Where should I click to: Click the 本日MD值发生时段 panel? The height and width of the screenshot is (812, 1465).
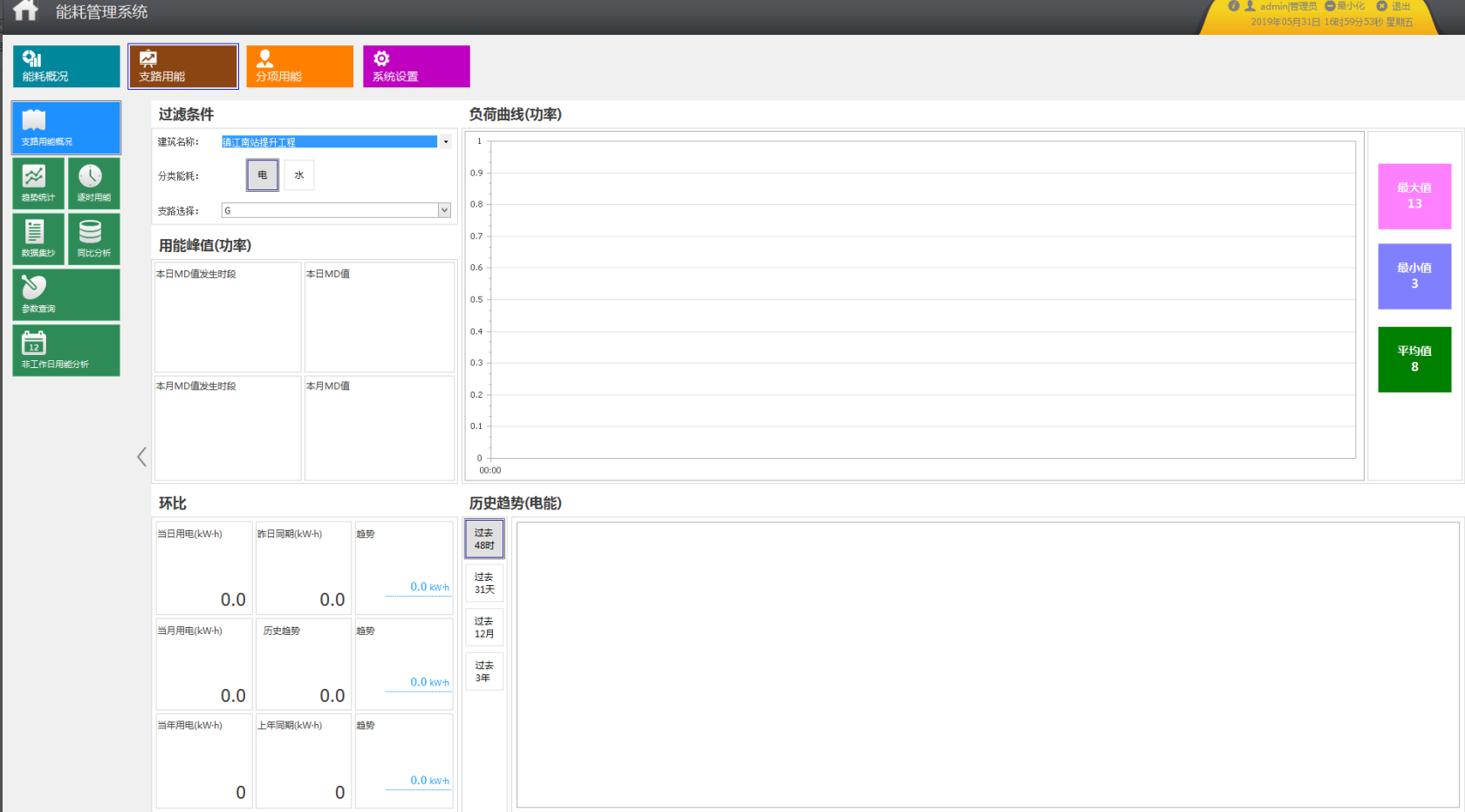[x=228, y=317]
